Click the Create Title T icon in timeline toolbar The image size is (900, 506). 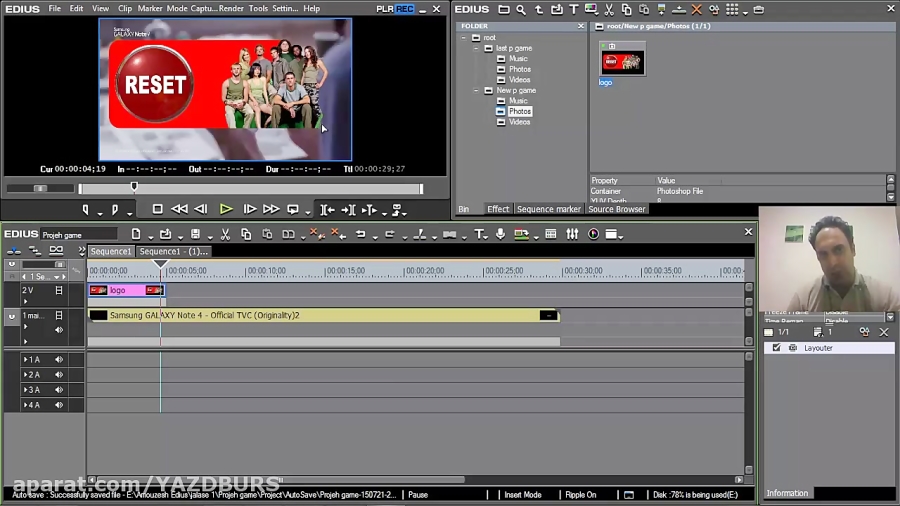click(x=479, y=234)
